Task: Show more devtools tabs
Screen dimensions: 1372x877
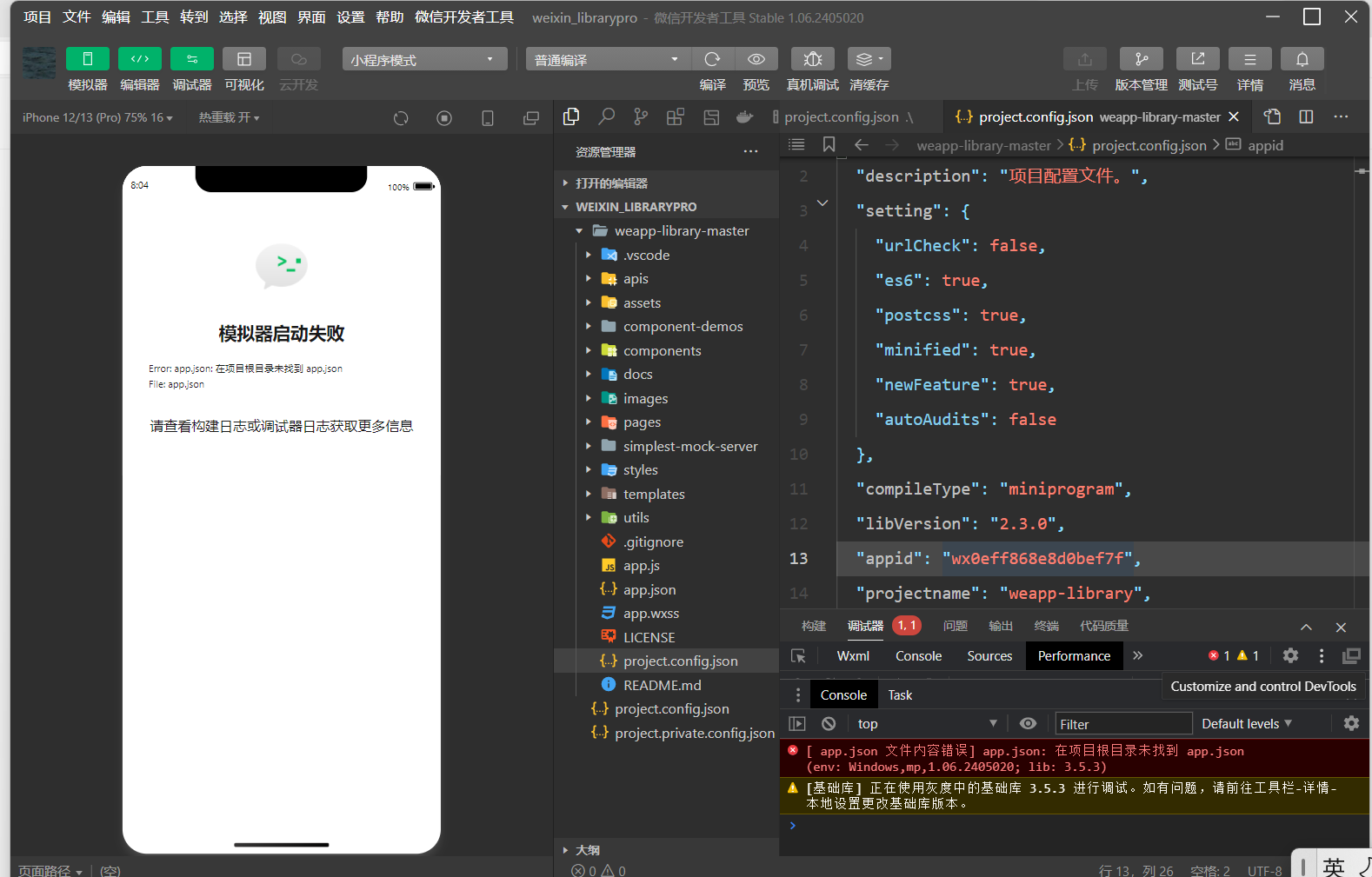Action: tap(1138, 655)
